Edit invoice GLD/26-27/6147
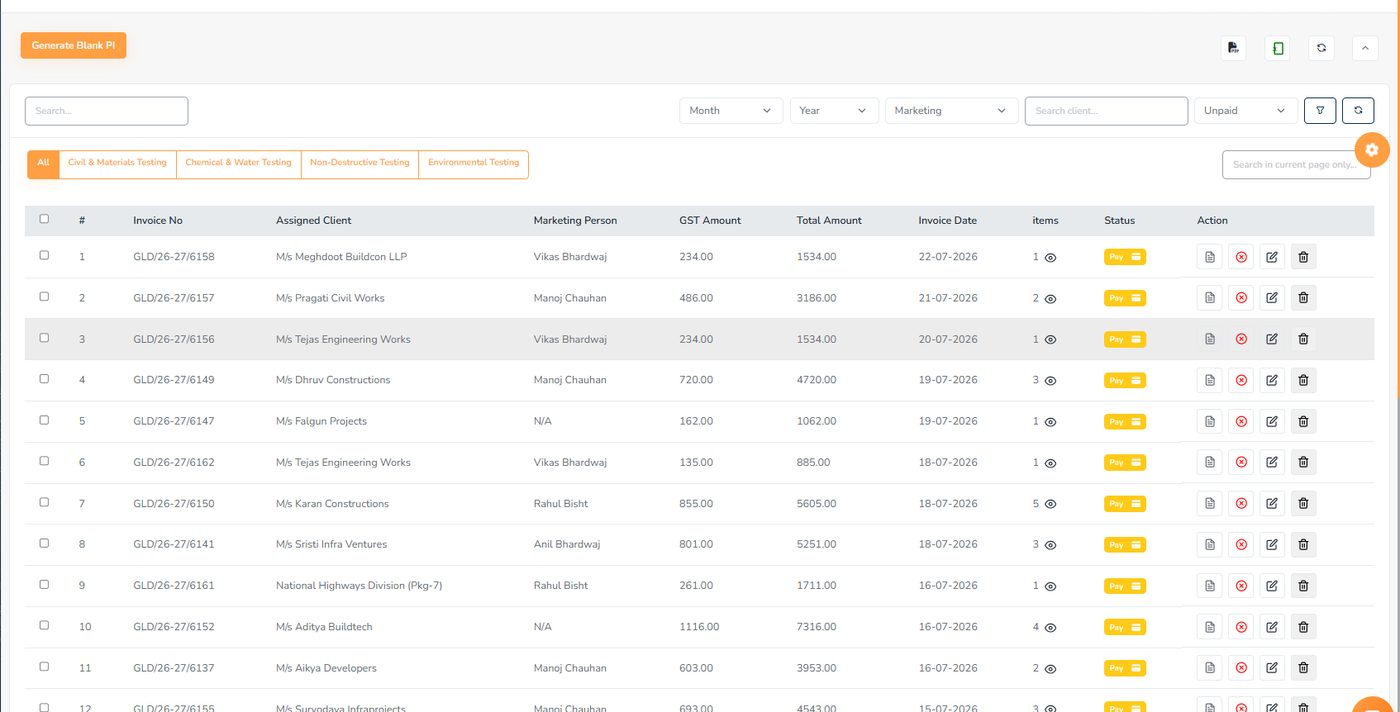 point(1272,421)
